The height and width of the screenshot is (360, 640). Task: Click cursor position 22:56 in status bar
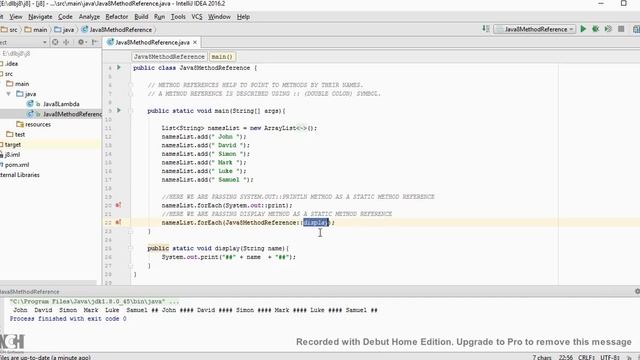pos(566,357)
